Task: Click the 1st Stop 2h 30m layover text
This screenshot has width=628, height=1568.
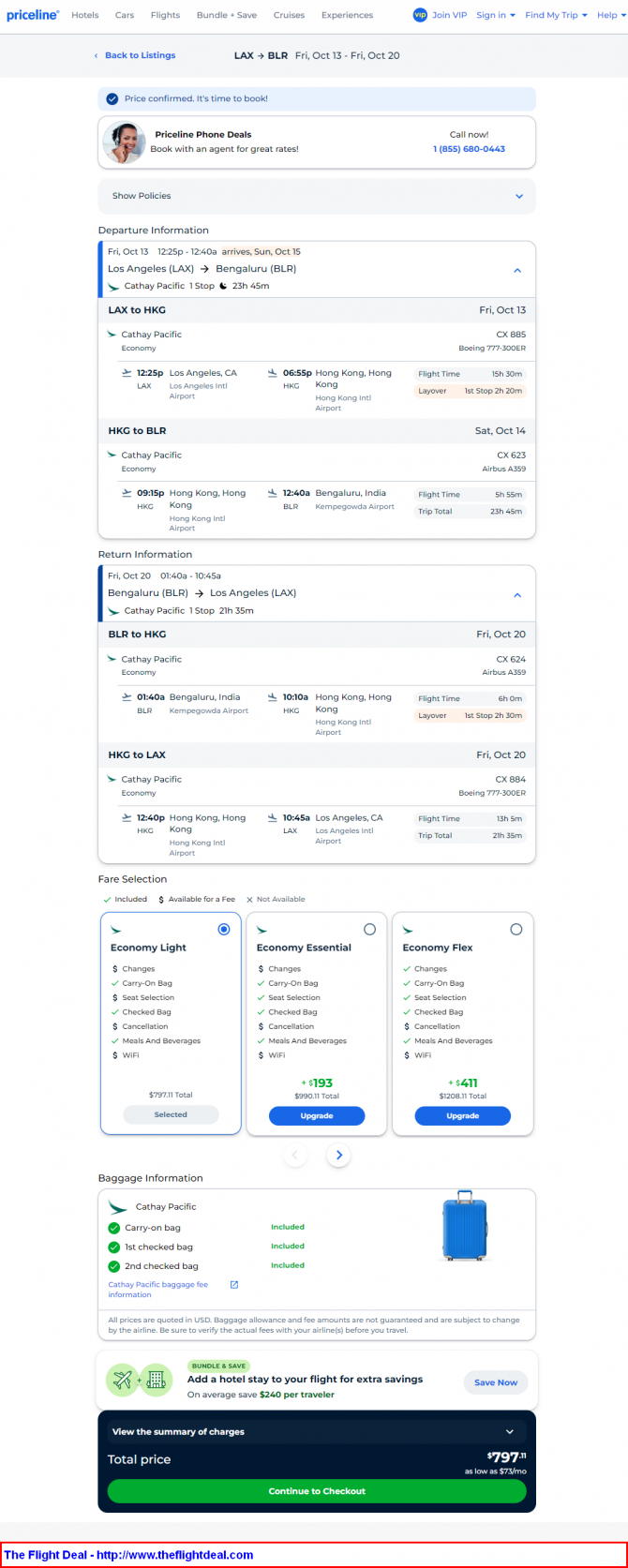Action: [493, 715]
